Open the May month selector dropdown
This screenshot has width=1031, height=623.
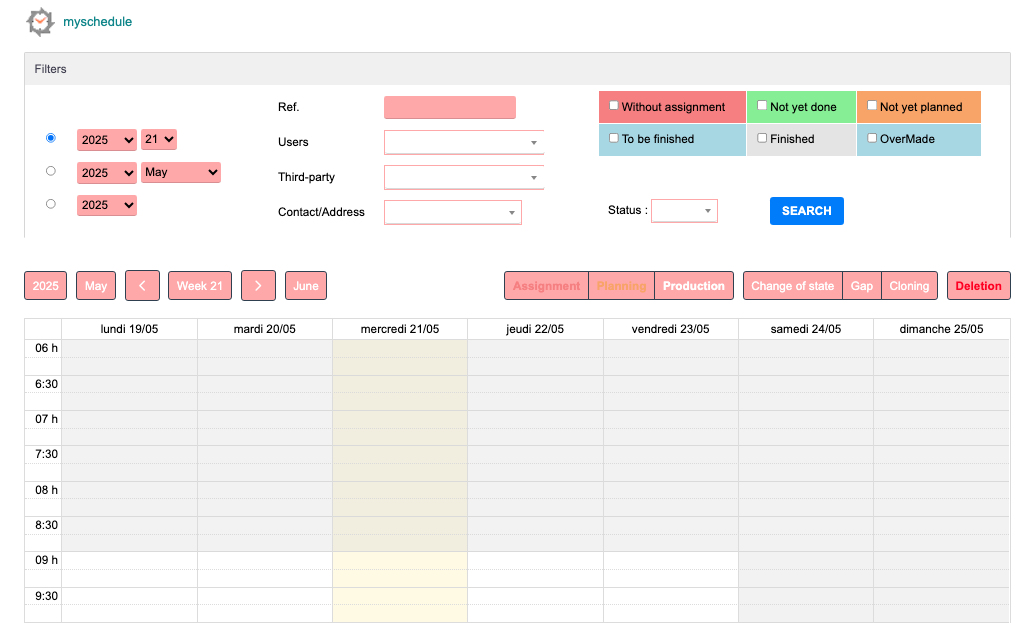coord(181,172)
